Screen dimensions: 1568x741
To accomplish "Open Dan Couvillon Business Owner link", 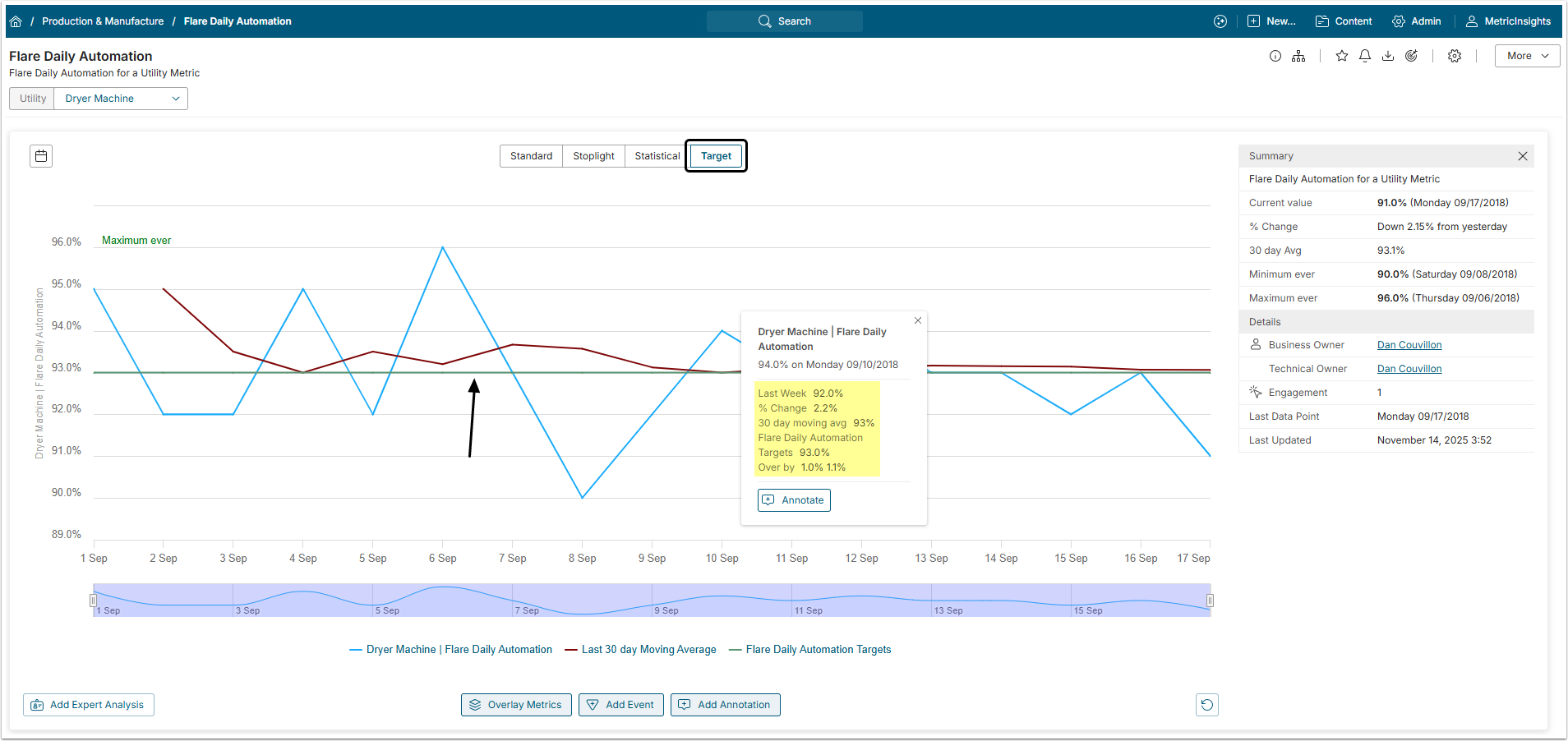I will coord(1409,345).
